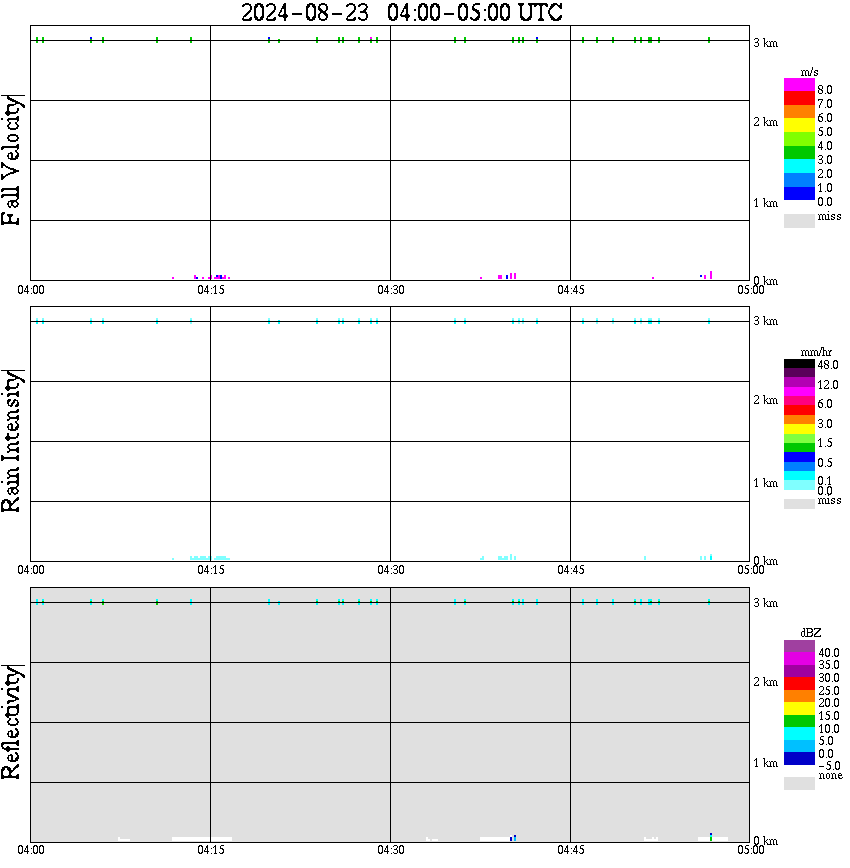
Task: Click 04:15 time label under Reflectivity plot
Action: (x=210, y=850)
